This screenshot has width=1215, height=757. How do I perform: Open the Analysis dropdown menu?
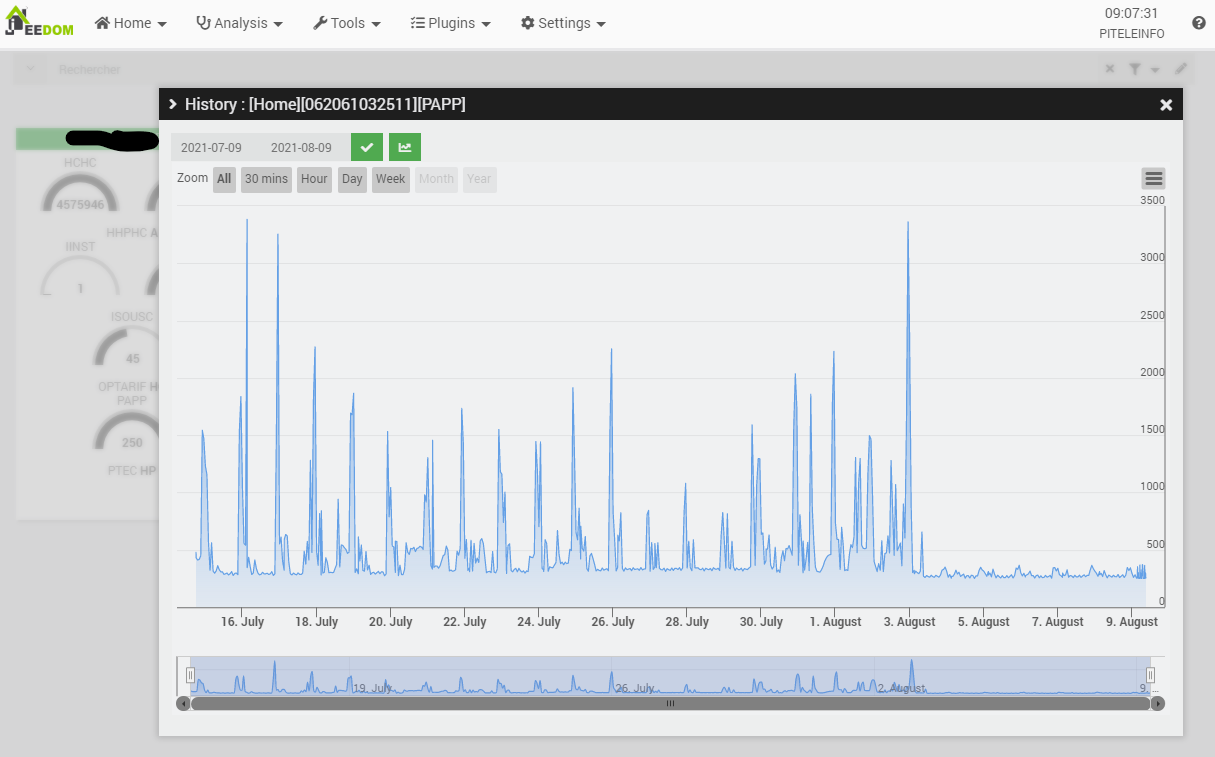tap(240, 23)
